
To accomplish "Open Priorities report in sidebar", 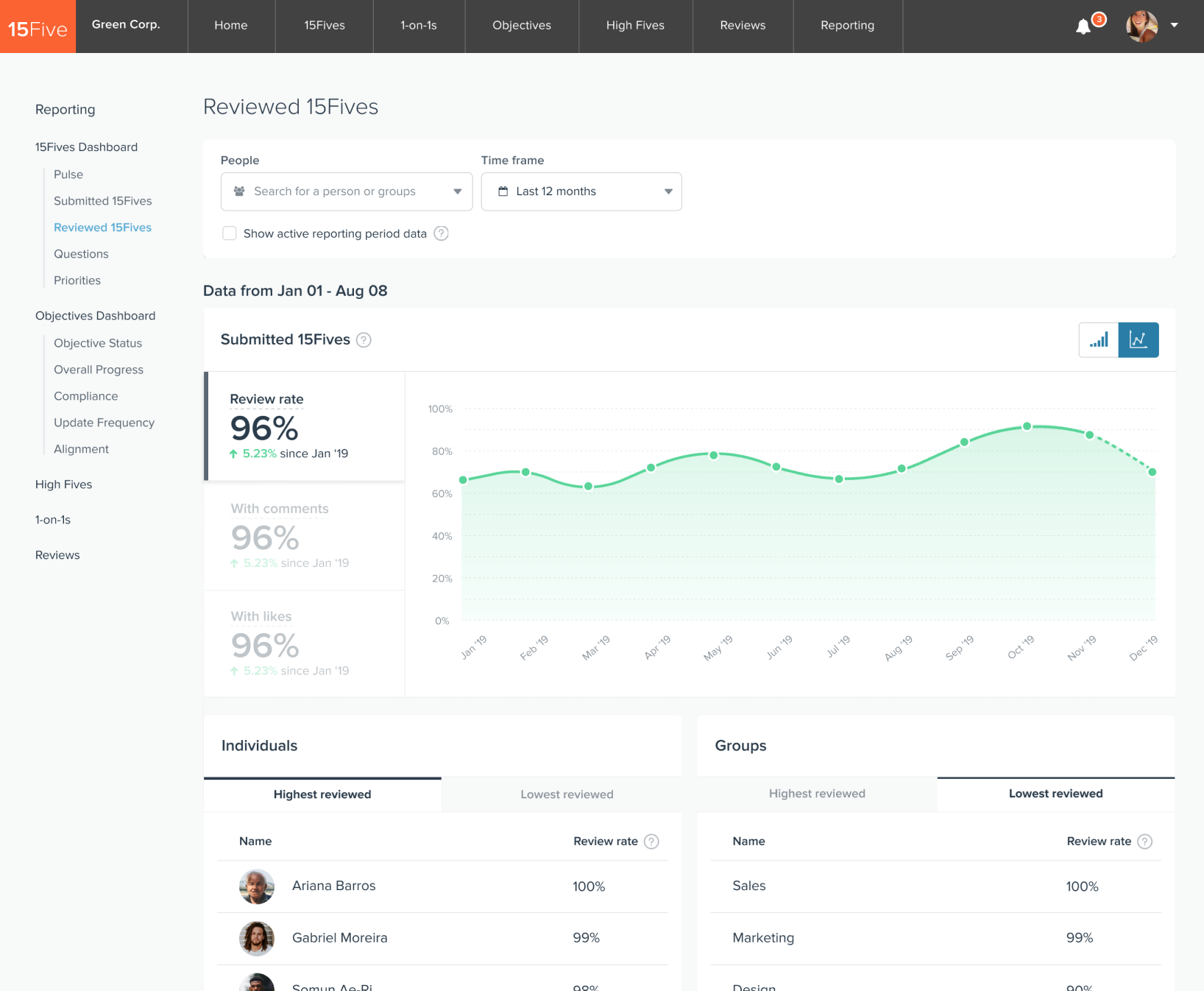I will coord(77,281).
